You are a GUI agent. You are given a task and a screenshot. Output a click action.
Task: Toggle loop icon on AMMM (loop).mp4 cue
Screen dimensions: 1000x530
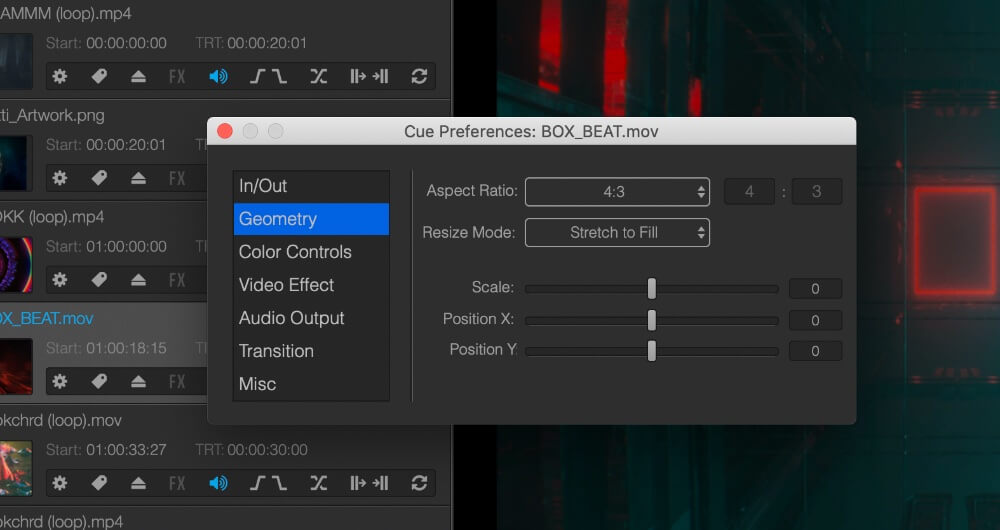(x=419, y=77)
